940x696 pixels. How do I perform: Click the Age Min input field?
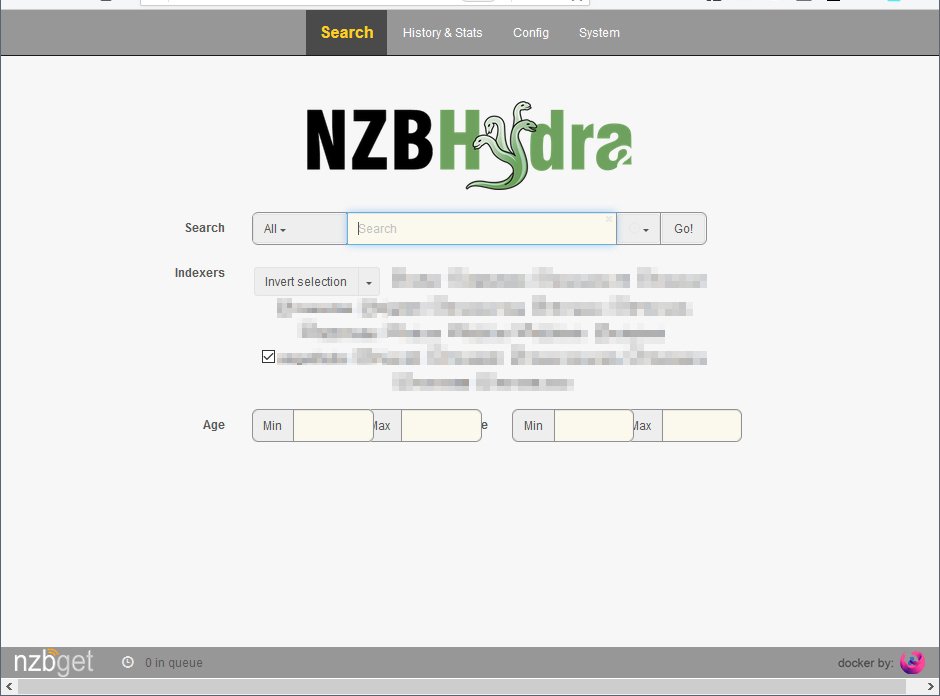(x=333, y=426)
